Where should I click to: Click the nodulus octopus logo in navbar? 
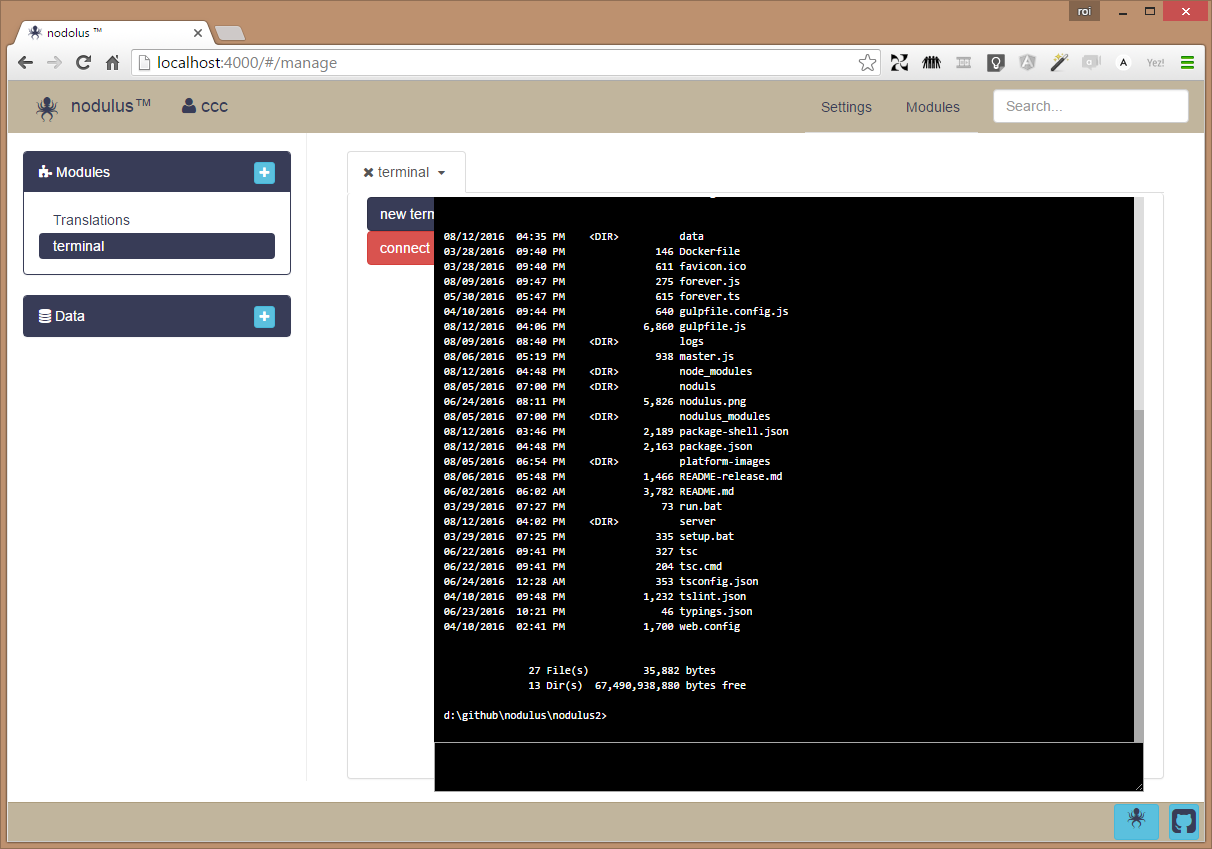pyautogui.click(x=47, y=107)
